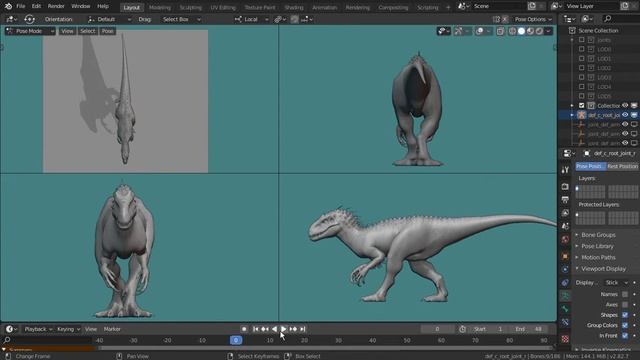
Task: Enable the Axes checkbox
Action: 625,304
